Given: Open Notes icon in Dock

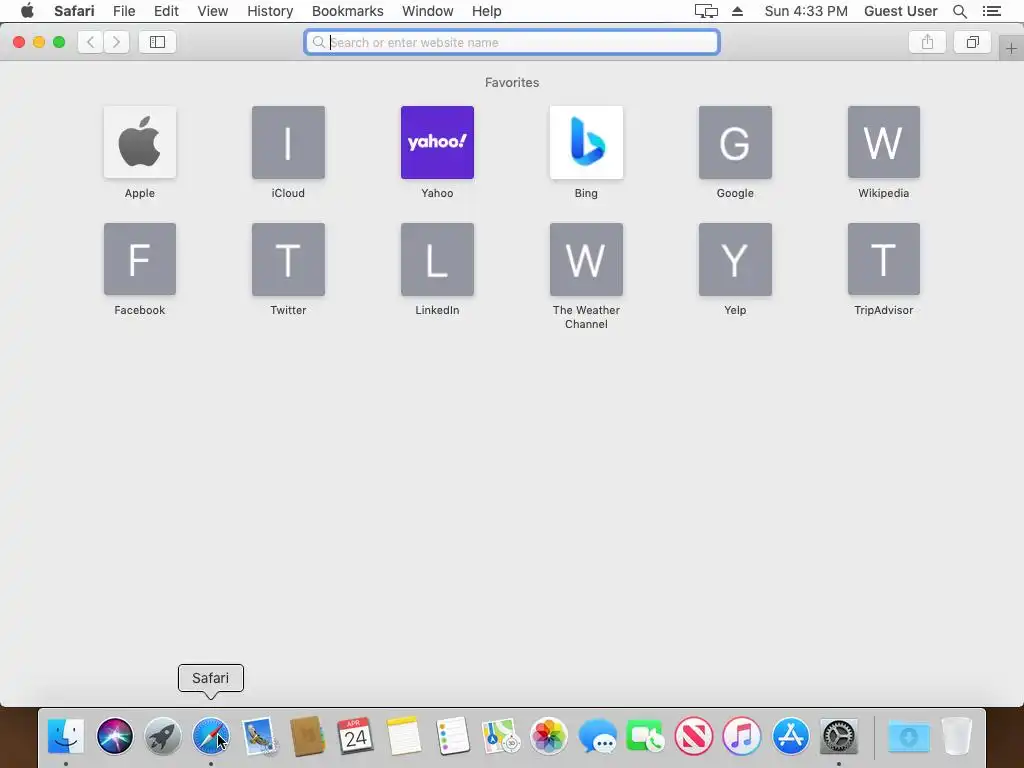Looking at the screenshot, I should click(x=404, y=736).
